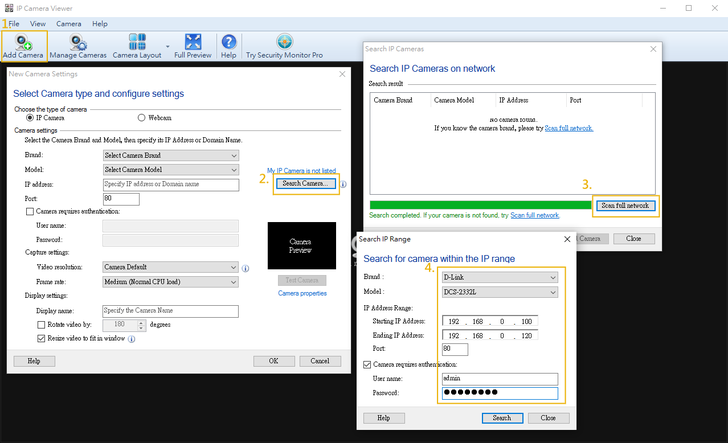
Task: Expand the Select Camera Brand dropdown
Action: point(171,156)
